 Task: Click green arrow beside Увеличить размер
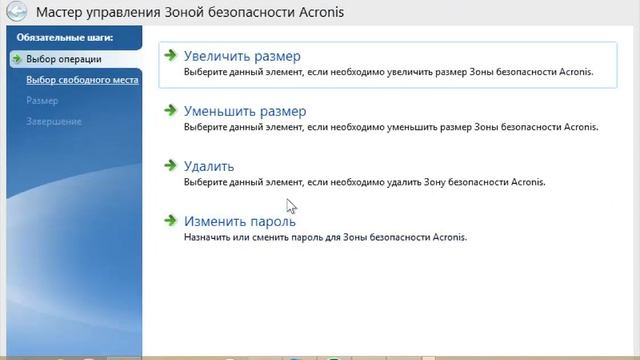(170, 55)
